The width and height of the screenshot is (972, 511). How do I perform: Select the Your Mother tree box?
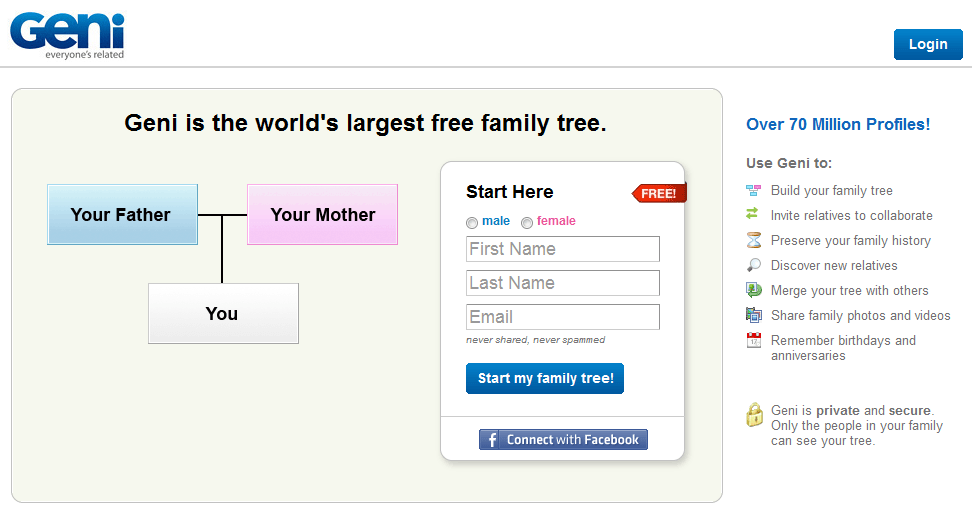[322, 214]
